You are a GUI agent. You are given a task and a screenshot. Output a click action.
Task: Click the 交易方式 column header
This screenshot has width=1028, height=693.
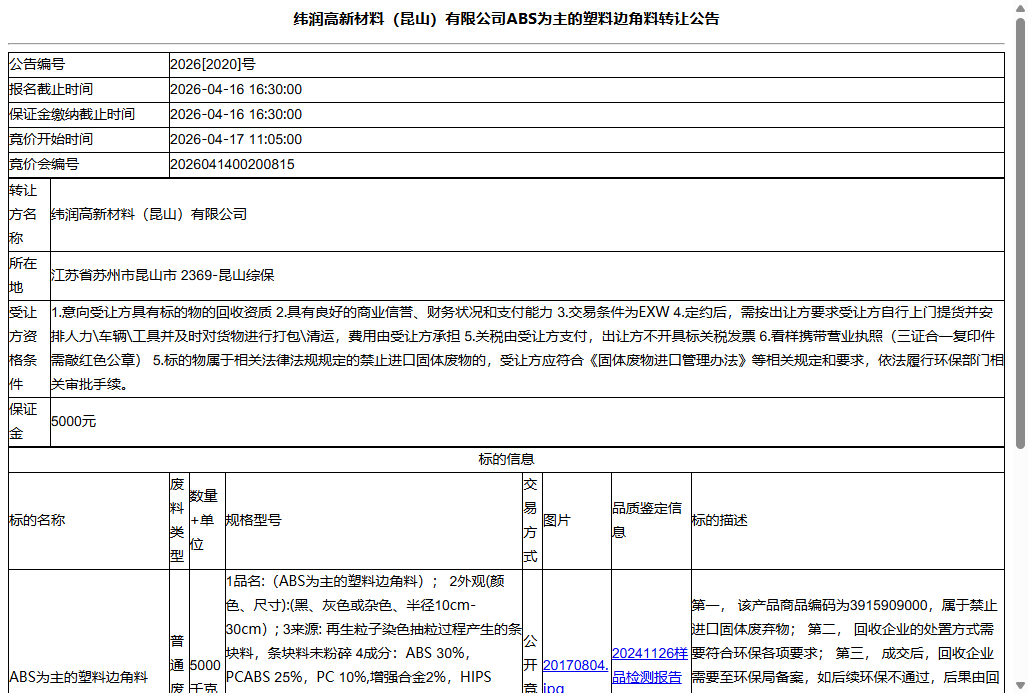(532, 521)
